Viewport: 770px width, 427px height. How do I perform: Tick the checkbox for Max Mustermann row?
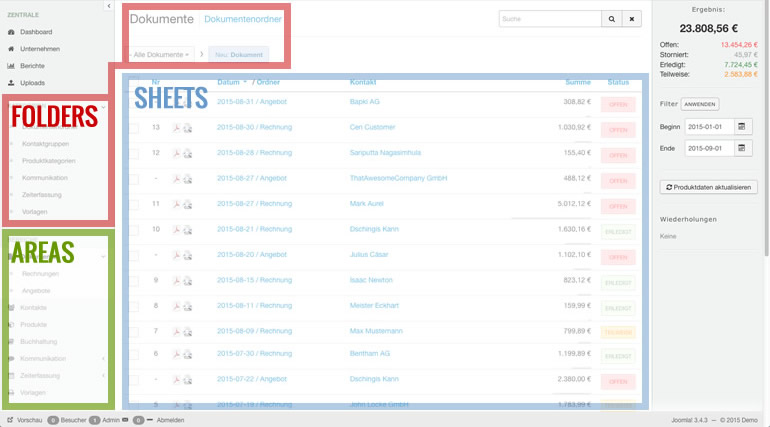coord(134,332)
